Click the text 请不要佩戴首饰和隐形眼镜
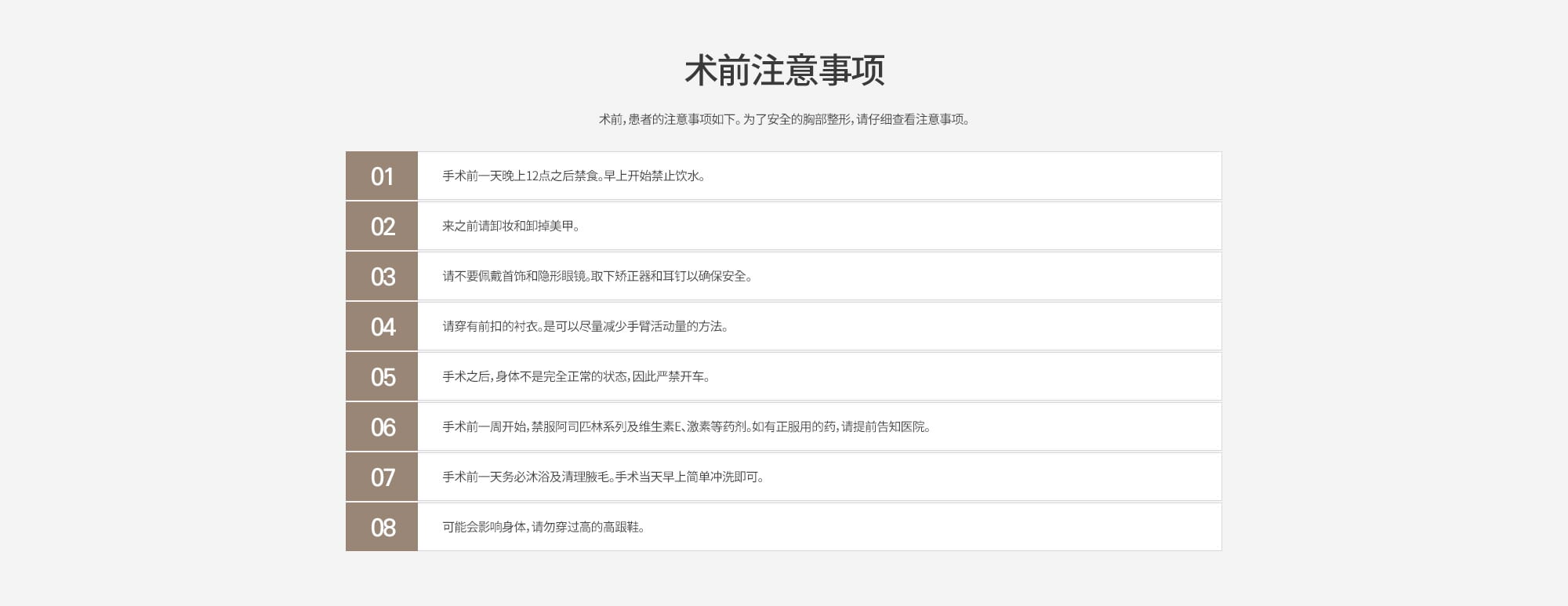1568x606 pixels. click(514, 276)
